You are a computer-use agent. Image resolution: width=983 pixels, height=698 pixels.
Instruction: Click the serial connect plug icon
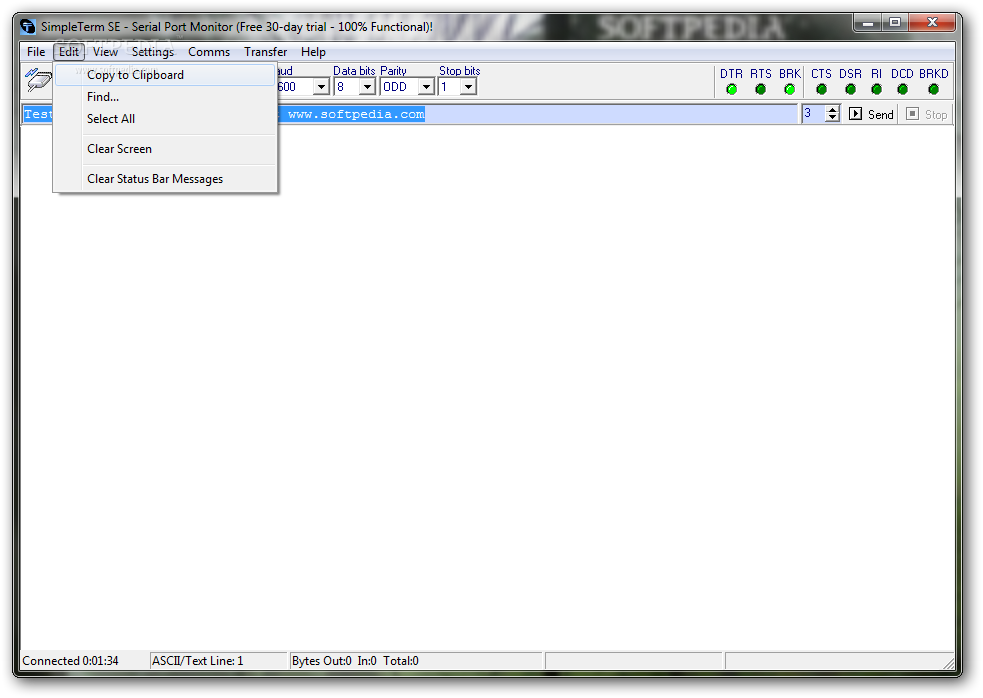coord(38,80)
